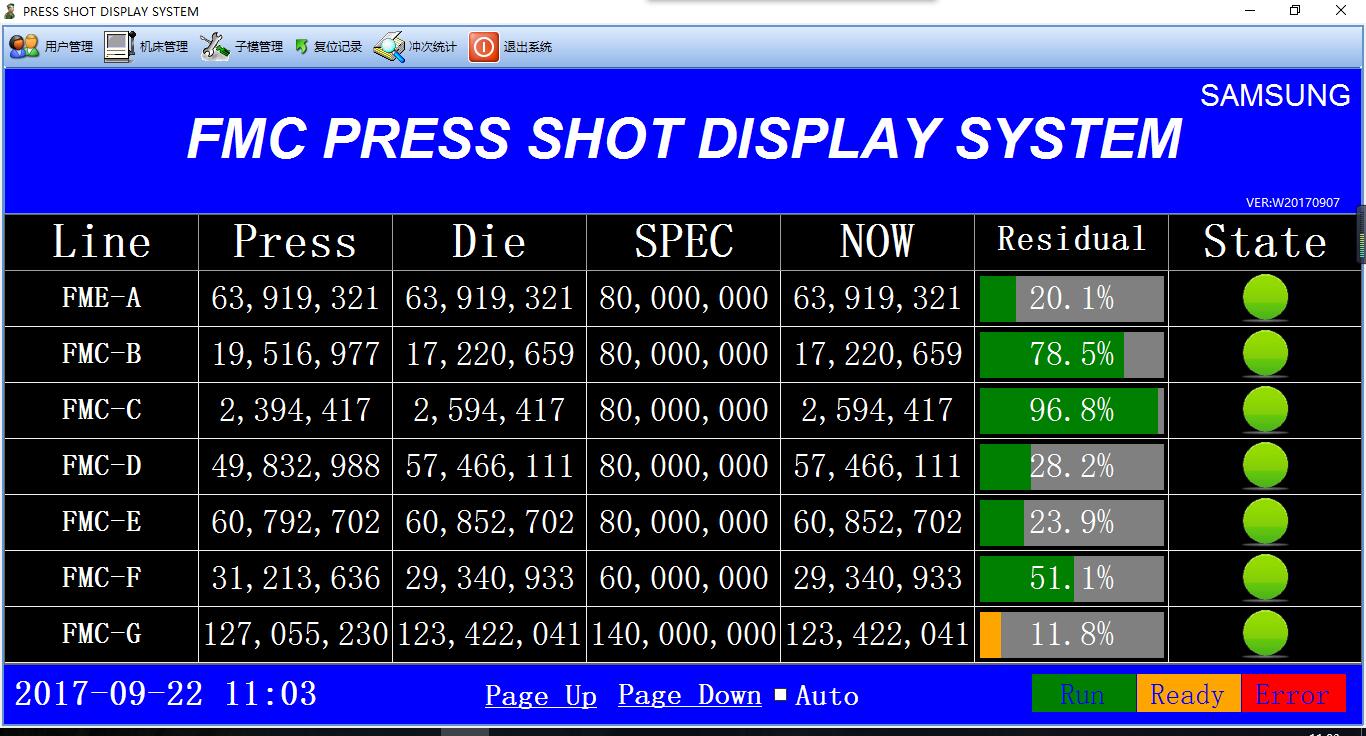1366x736 pixels.
Task: Select the FMC-B line cell
Action: [101, 354]
